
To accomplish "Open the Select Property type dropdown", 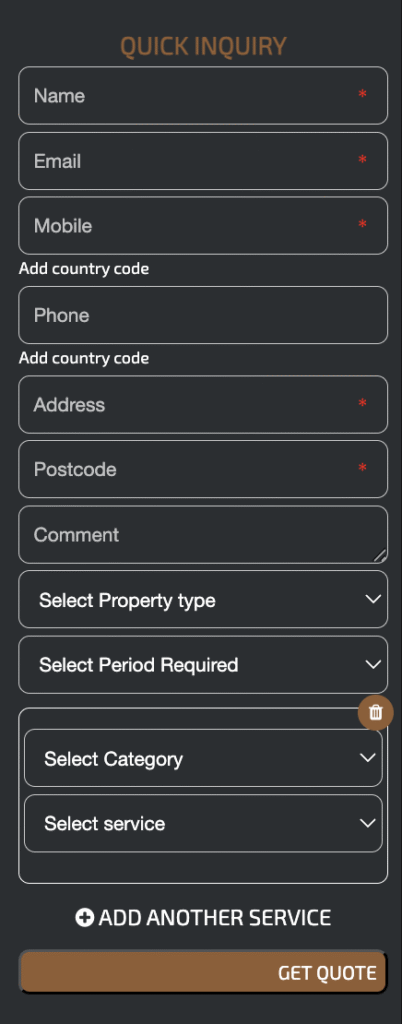I will [x=203, y=600].
